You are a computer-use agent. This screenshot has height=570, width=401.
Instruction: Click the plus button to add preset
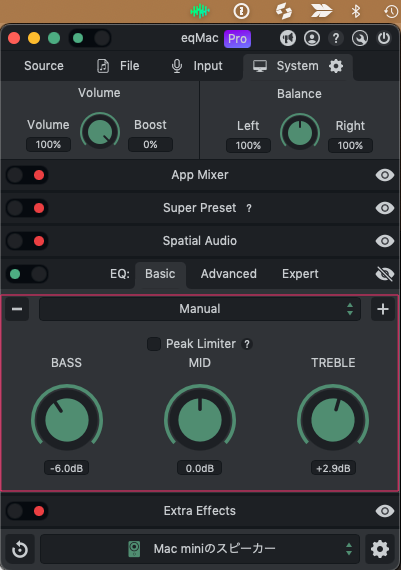383,309
